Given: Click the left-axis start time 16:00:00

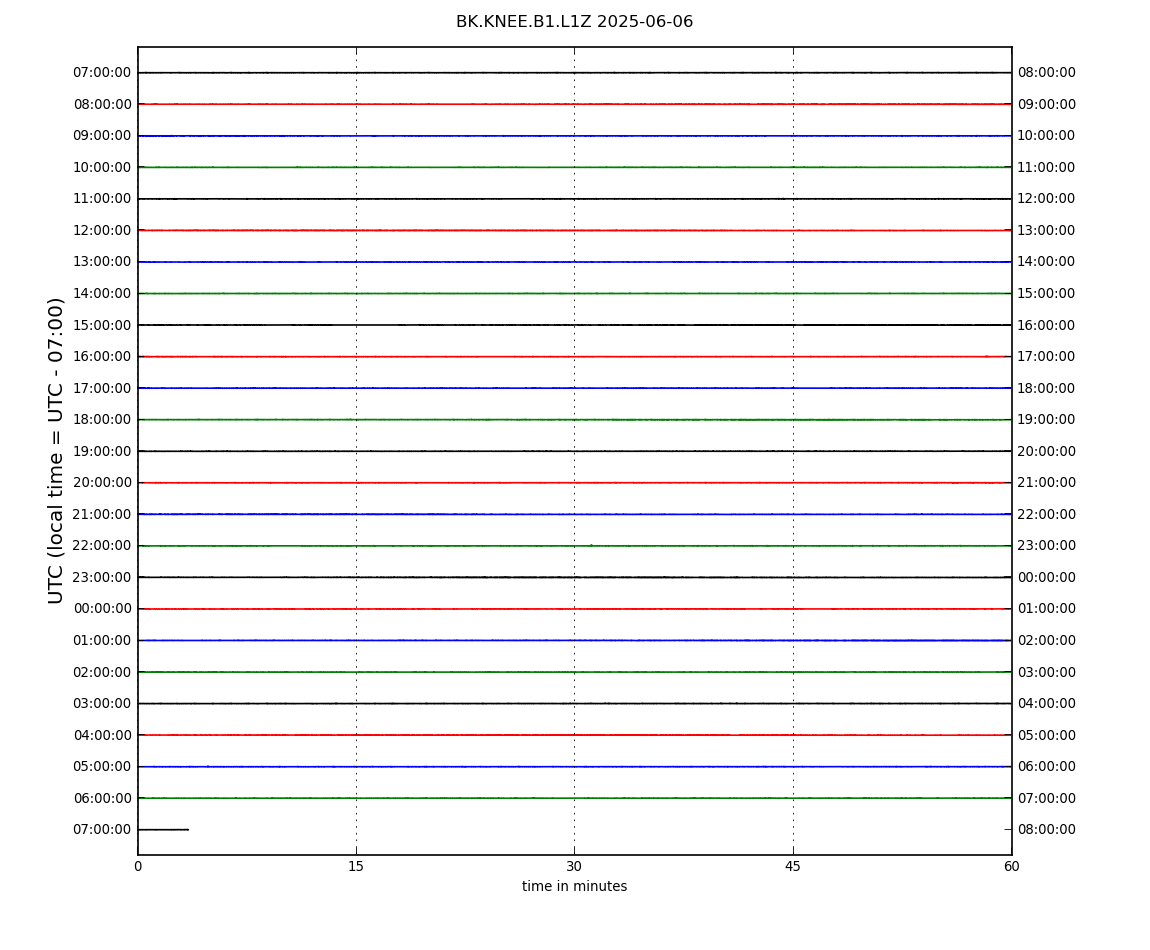Looking at the screenshot, I should point(103,357).
